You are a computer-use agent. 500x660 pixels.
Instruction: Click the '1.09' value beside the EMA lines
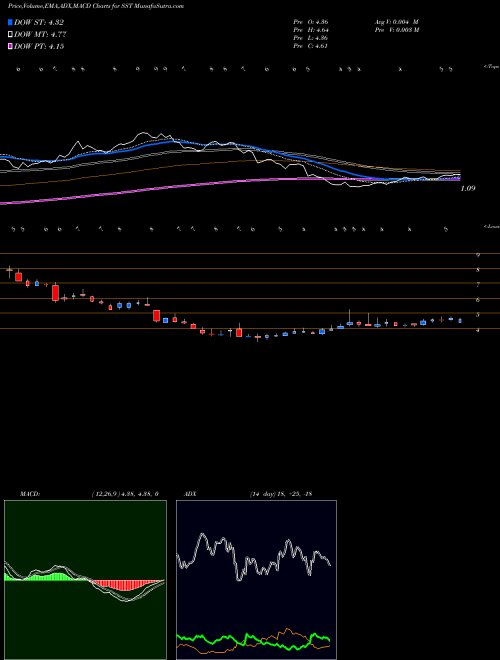[x=468, y=188]
